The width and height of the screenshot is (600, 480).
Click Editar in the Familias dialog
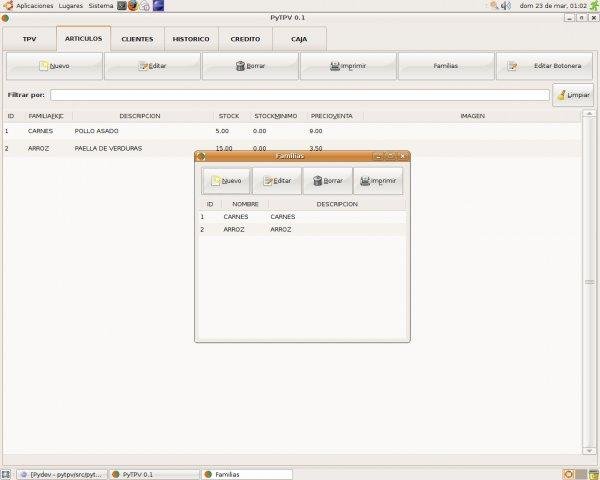tap(277, 181)
